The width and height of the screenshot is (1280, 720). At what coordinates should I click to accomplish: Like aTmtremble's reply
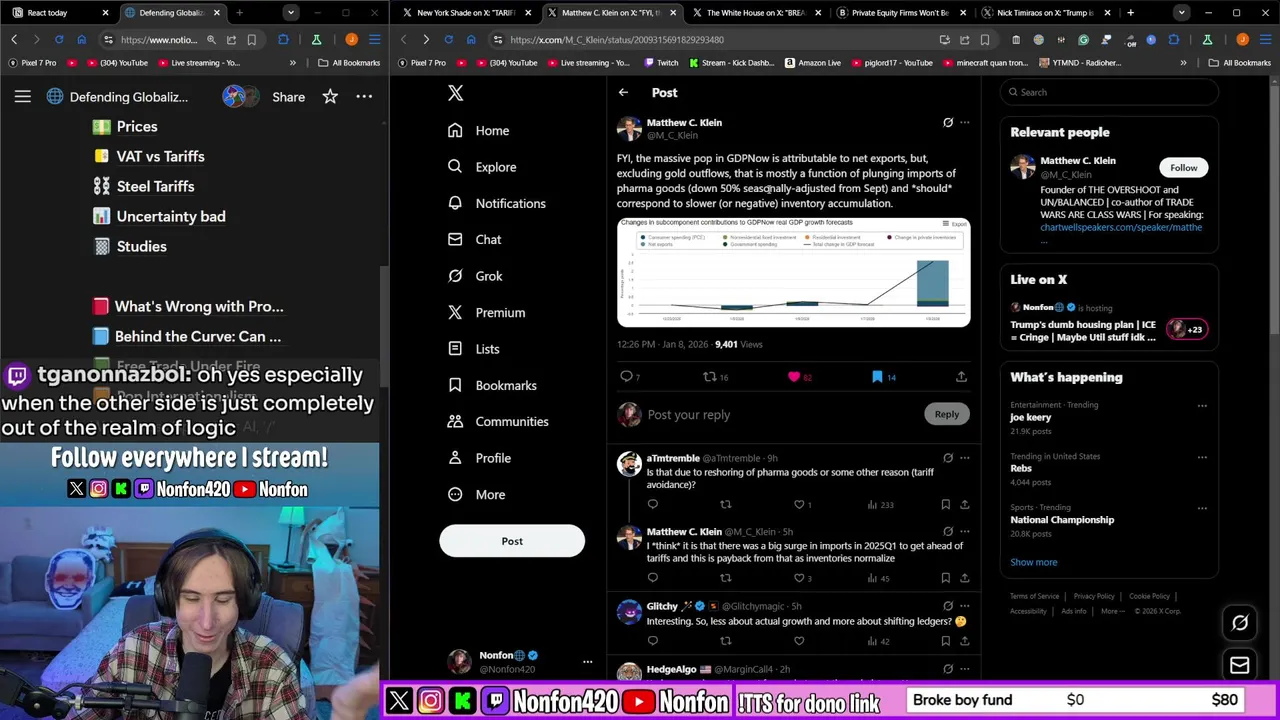pyautogui.click(x=798, y=504)
